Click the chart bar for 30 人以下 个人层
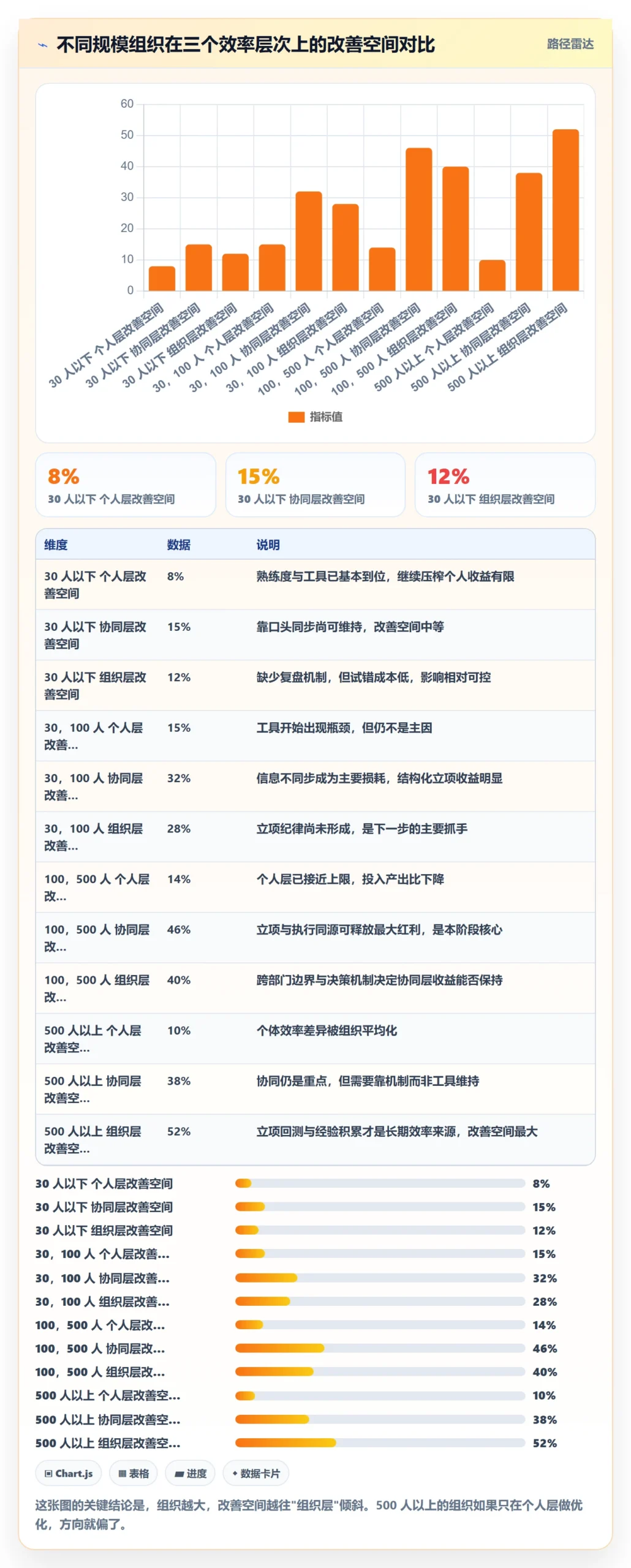631x1568 pixels. click(162, 278)
